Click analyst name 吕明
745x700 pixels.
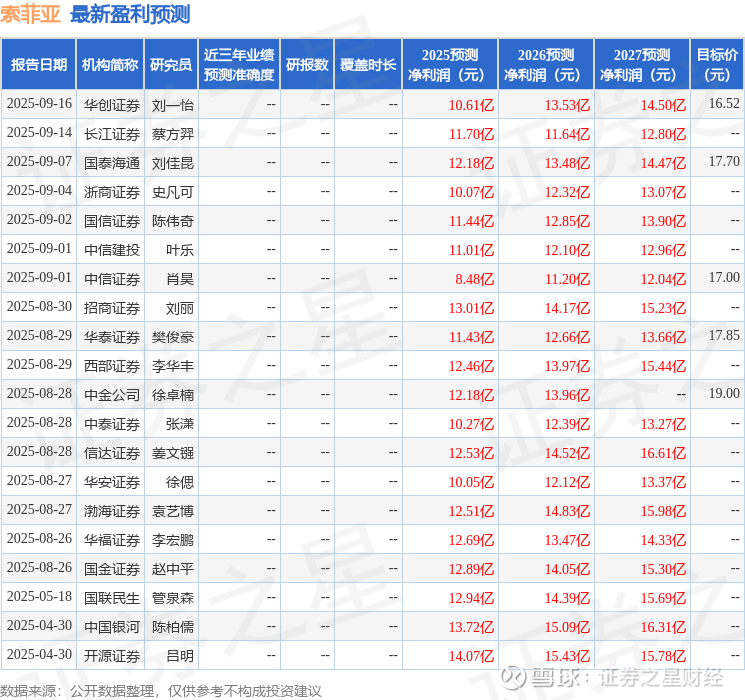tap(180, 656)
